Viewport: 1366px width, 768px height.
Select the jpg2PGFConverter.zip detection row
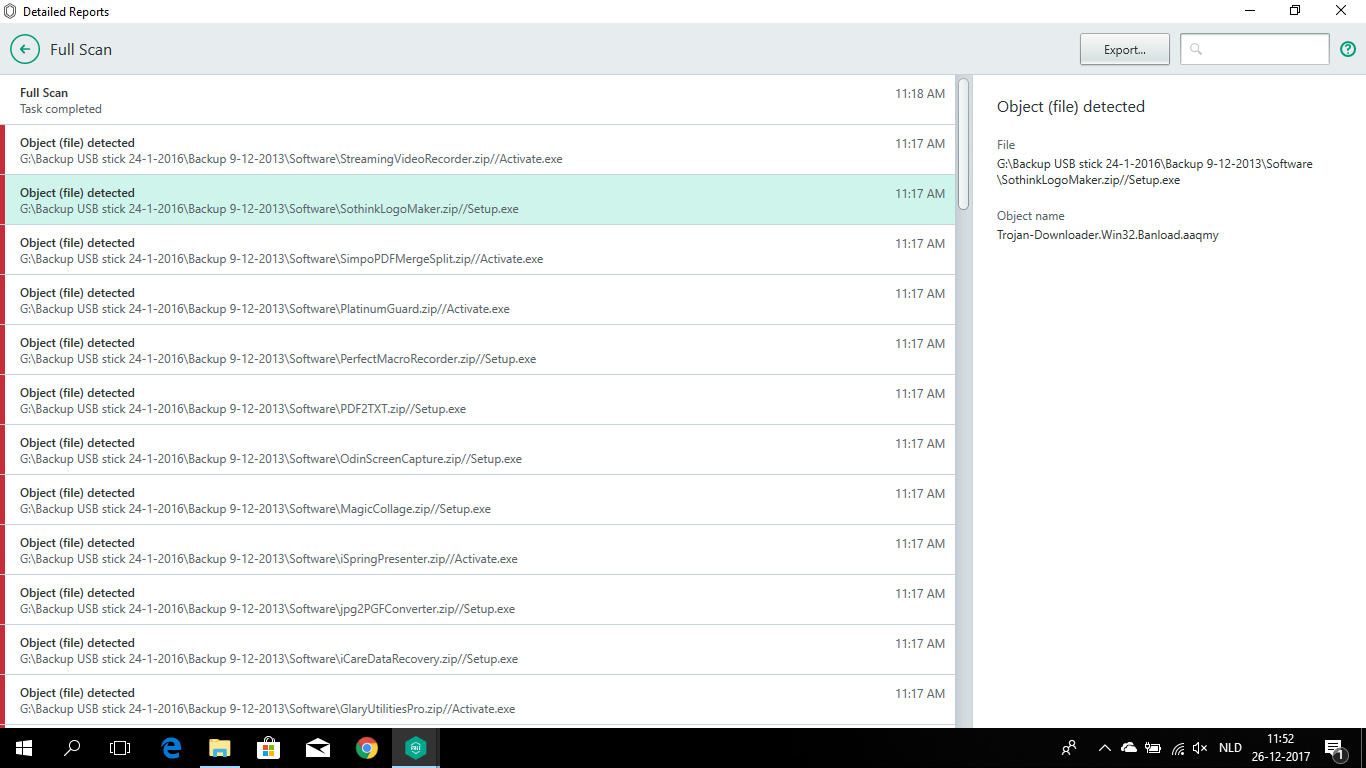pos(477,600)
